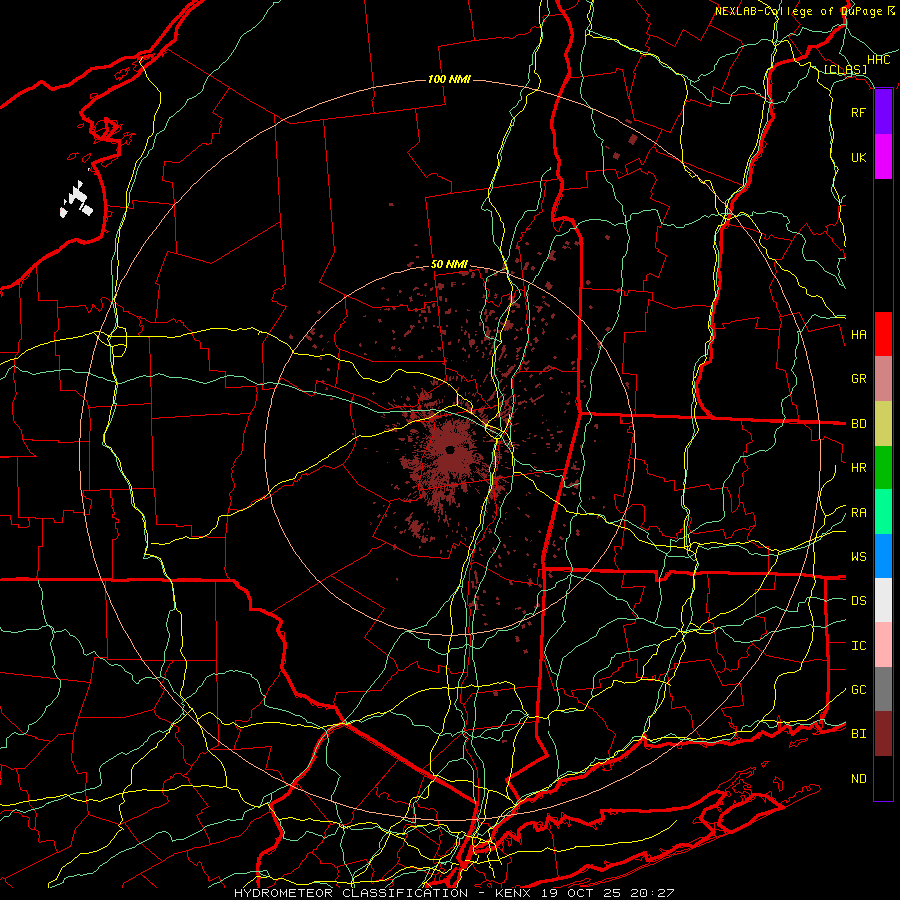900x900 pixels.
Task: Click the black radar site dot at center
Action: pyautogui.click(x=450, y=449)
